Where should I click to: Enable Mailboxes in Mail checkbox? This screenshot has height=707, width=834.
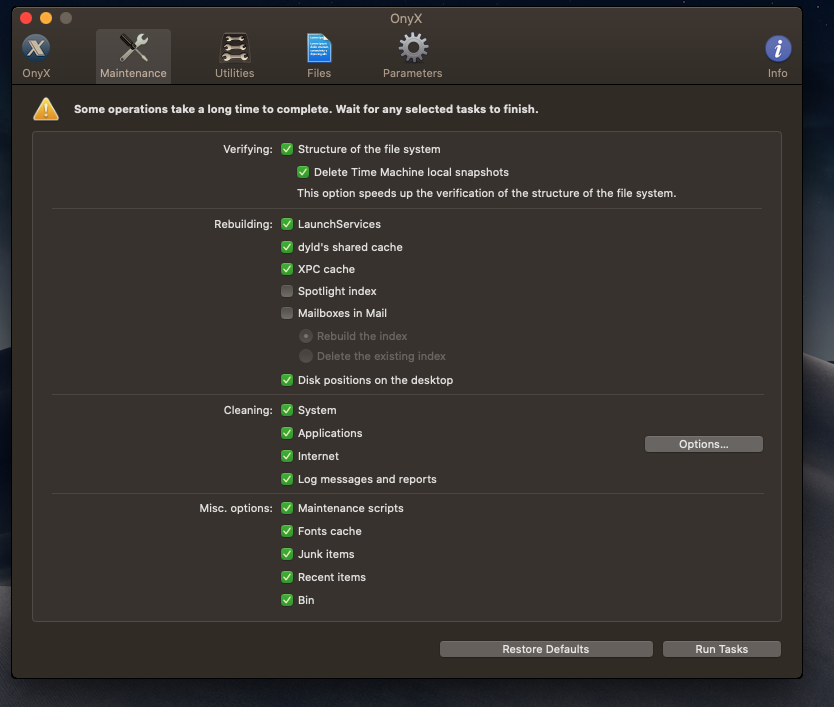coord(287,313)
